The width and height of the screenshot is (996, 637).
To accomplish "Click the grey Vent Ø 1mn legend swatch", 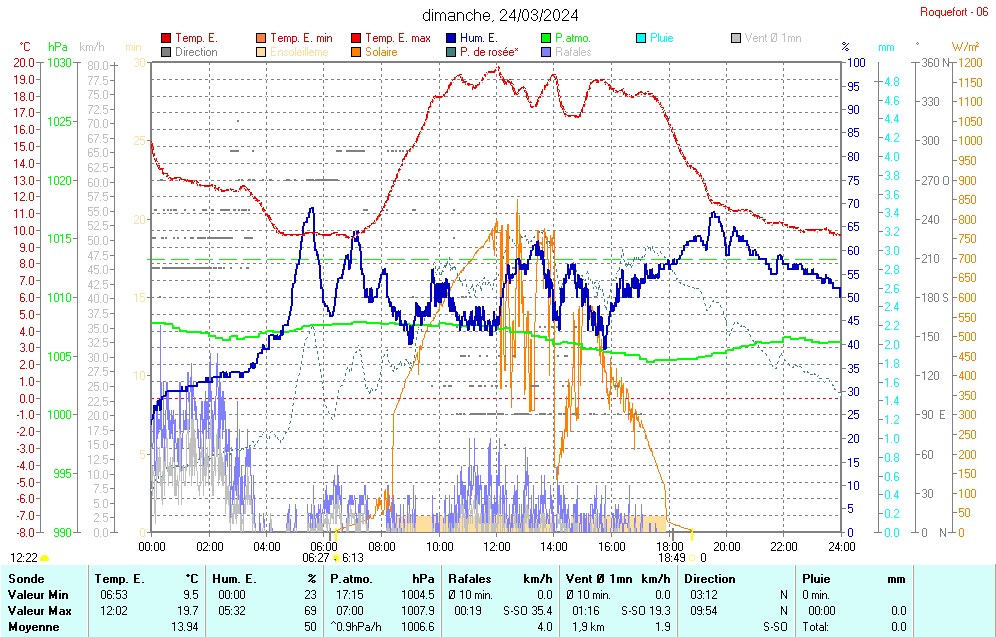I will [x=736, y=38].
